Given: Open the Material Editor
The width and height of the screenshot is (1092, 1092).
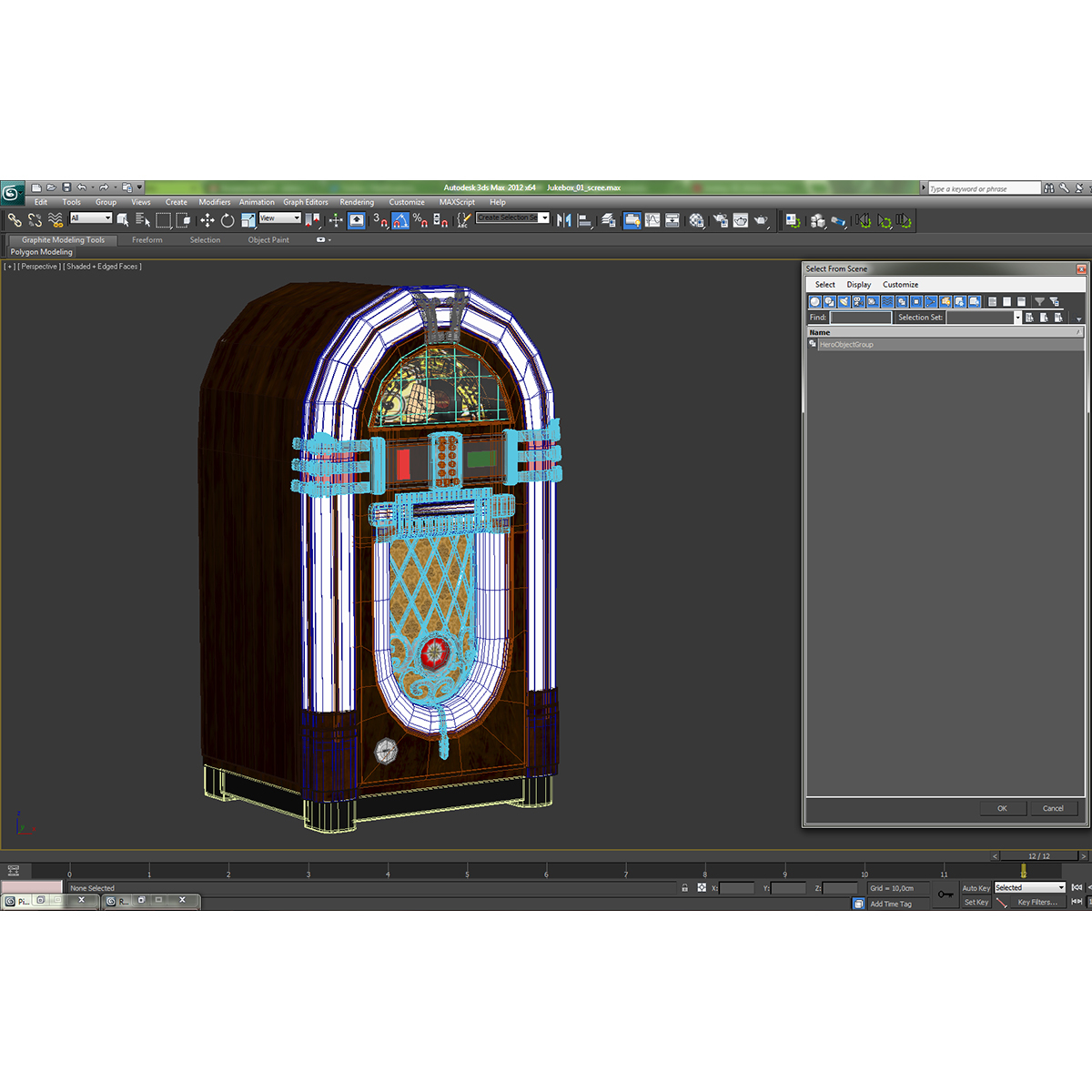Looking at the screenshot, I should (695, 219).
